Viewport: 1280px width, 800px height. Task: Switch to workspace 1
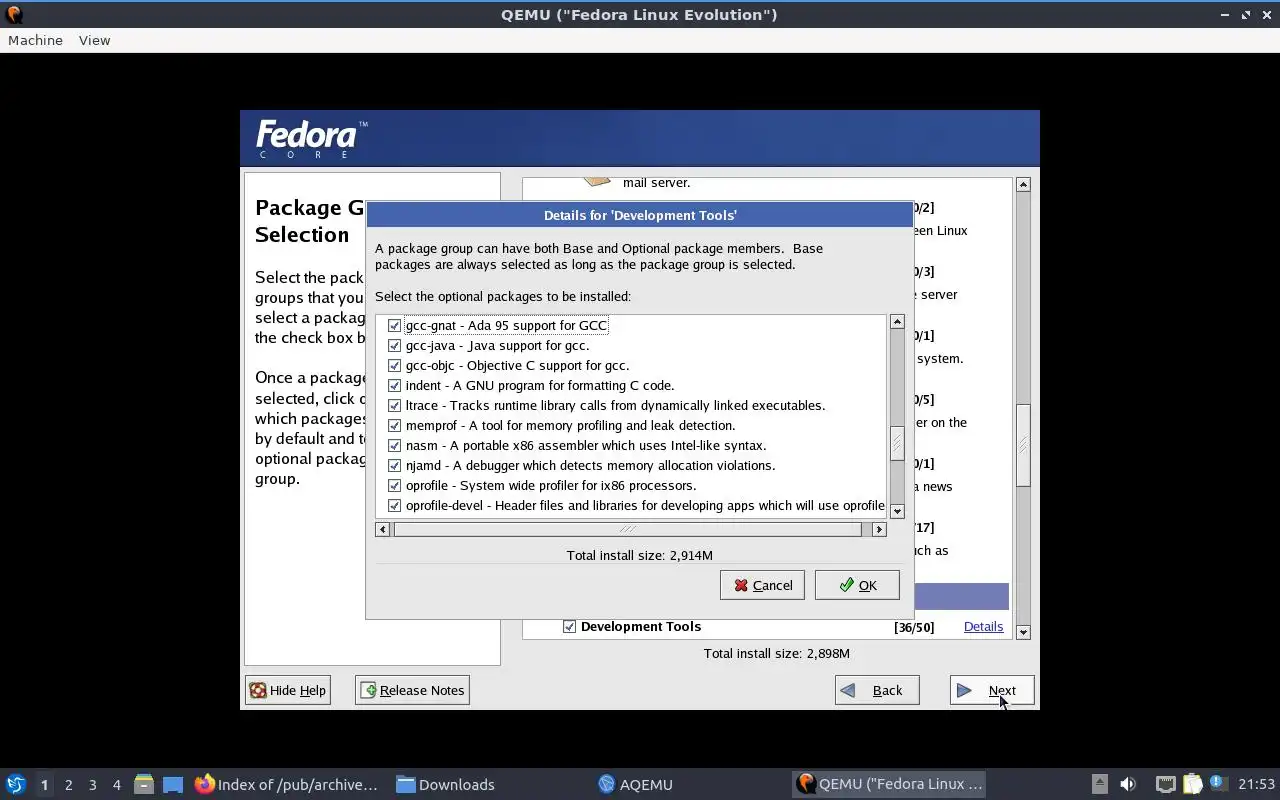[44, 784]
